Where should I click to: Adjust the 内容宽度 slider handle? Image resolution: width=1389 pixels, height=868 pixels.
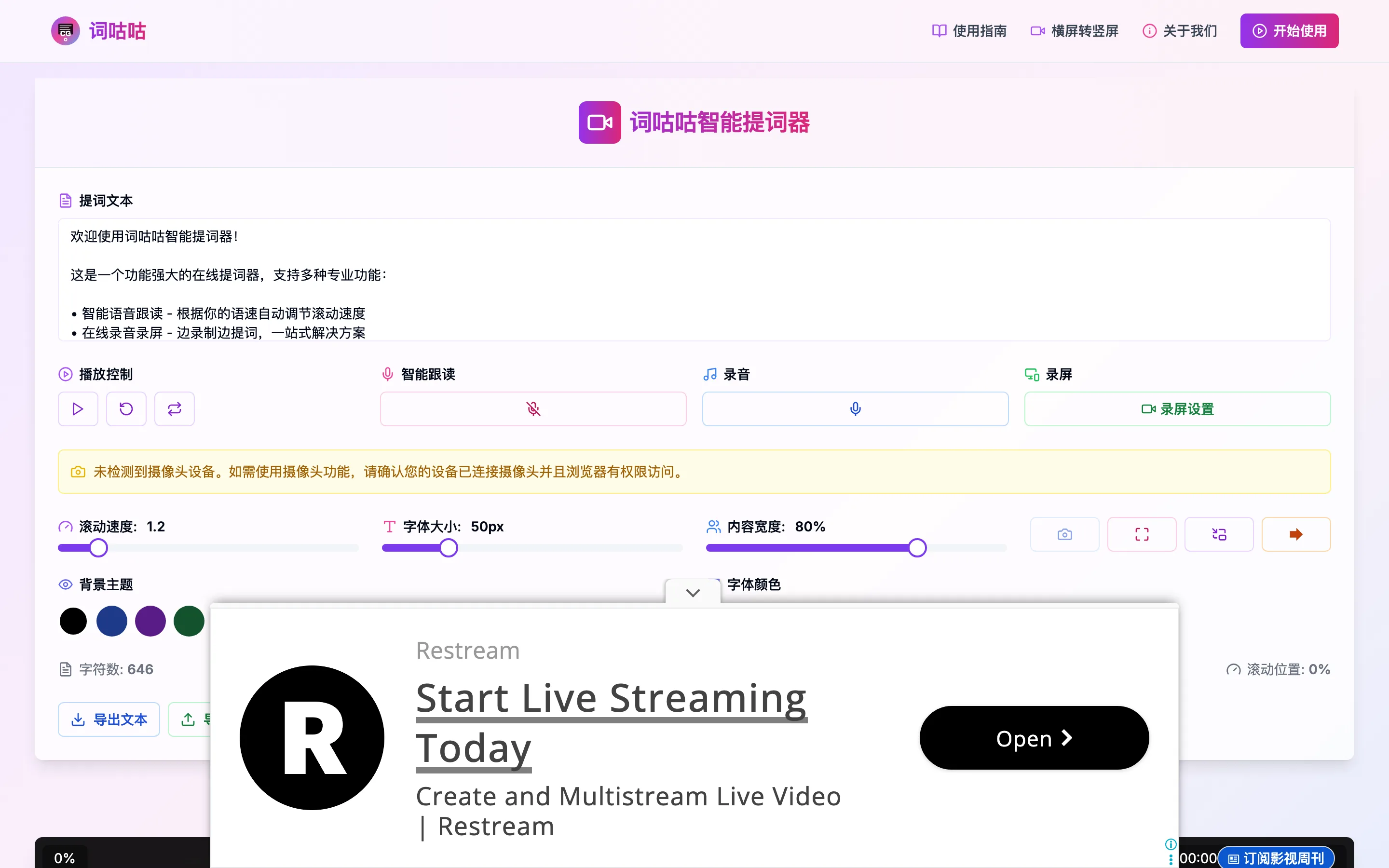point(917,548)
